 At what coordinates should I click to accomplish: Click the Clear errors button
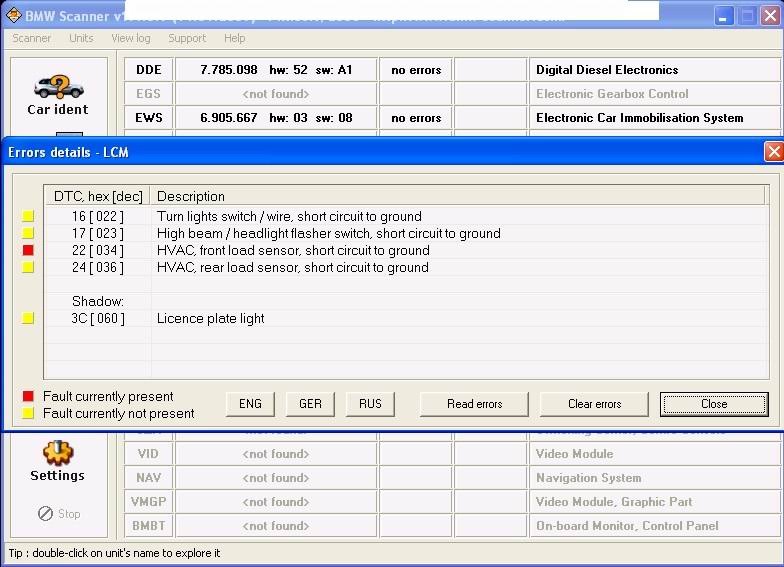coord(594,404)
